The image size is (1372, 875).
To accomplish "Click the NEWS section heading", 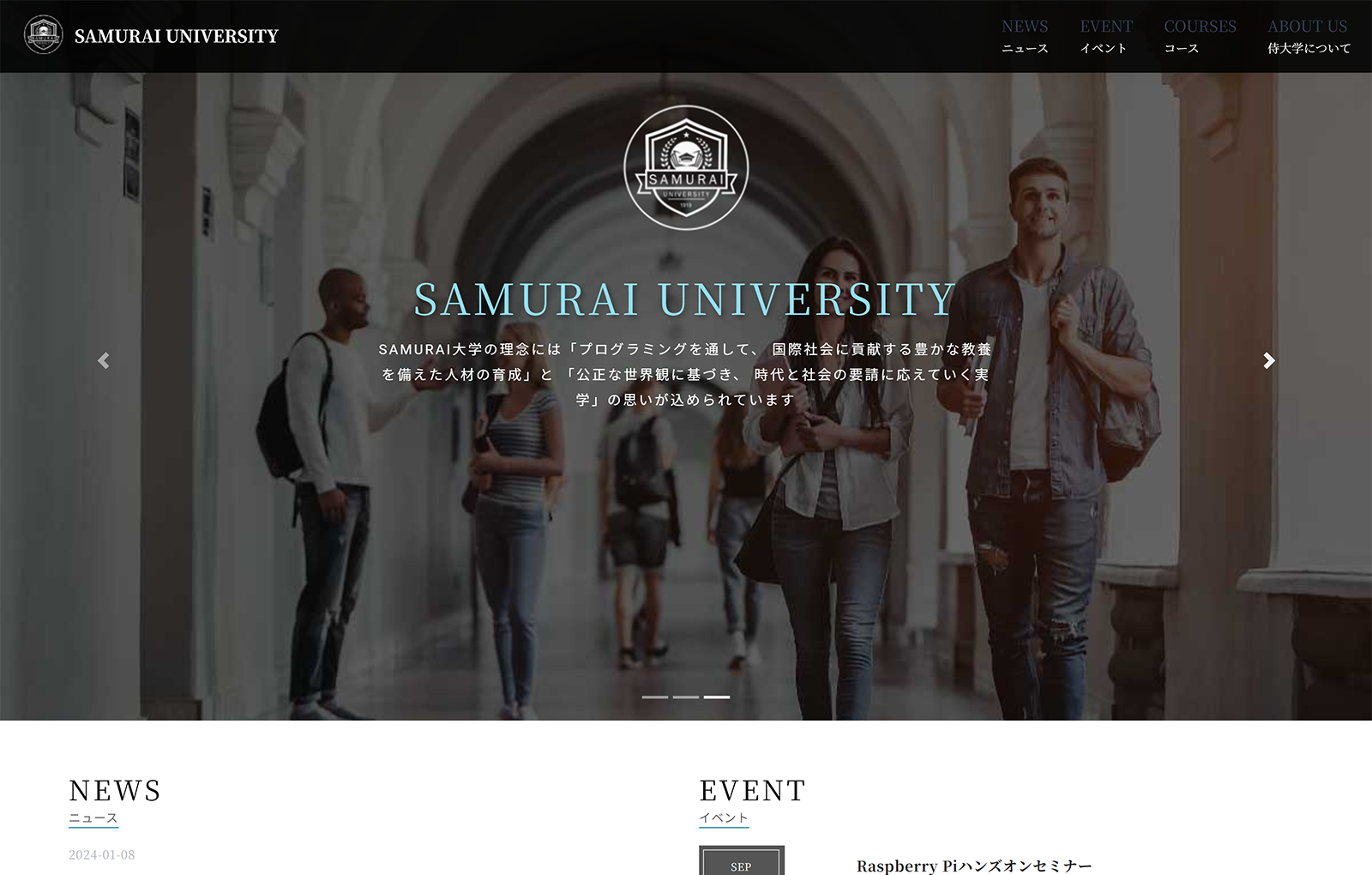I will pyautogui.click(x=115, y=790).
